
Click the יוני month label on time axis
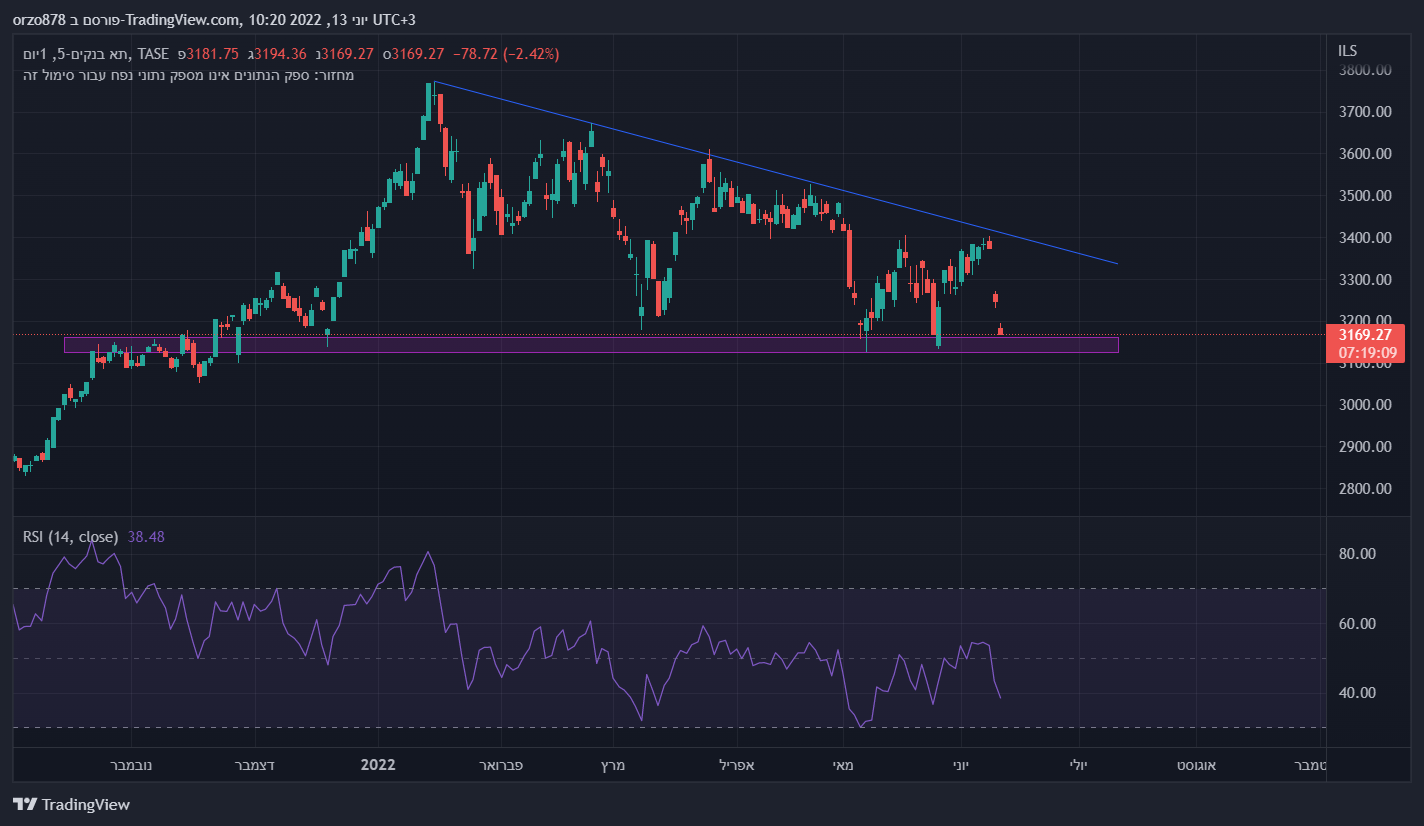tap(960, 765)
